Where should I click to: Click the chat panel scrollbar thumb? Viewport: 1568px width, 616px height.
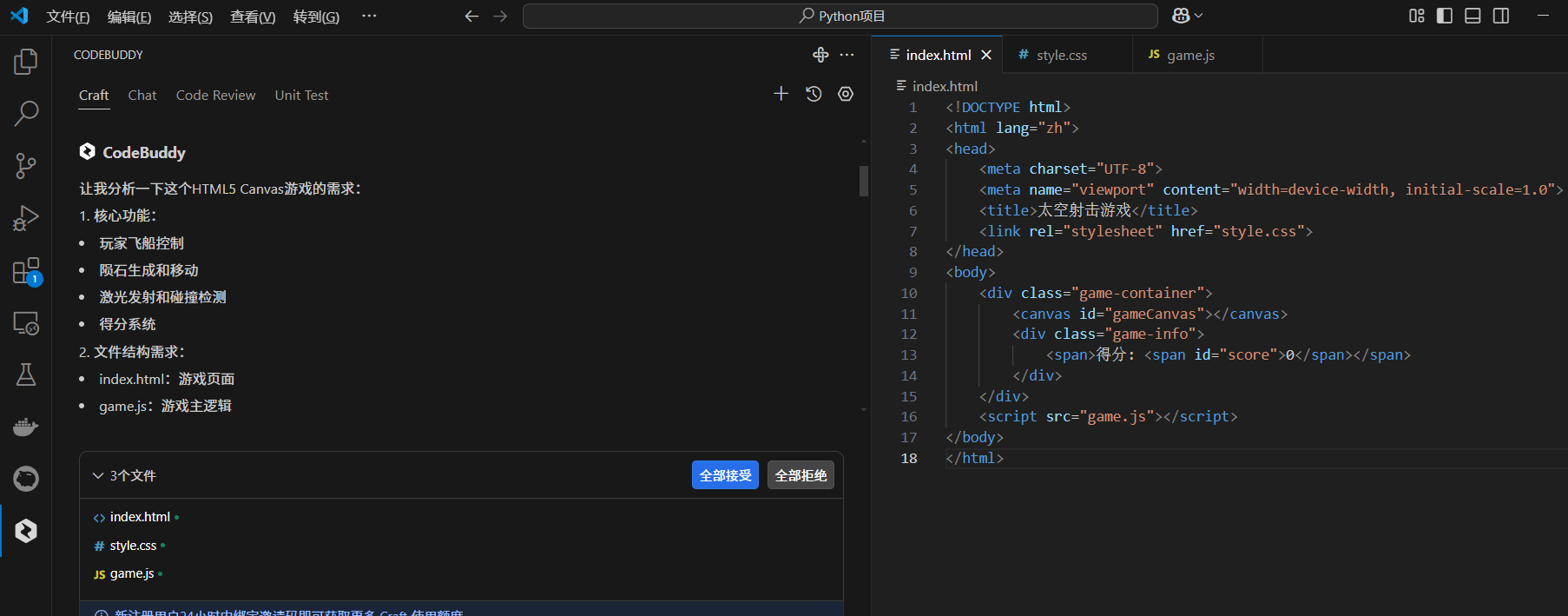point(864,181)
